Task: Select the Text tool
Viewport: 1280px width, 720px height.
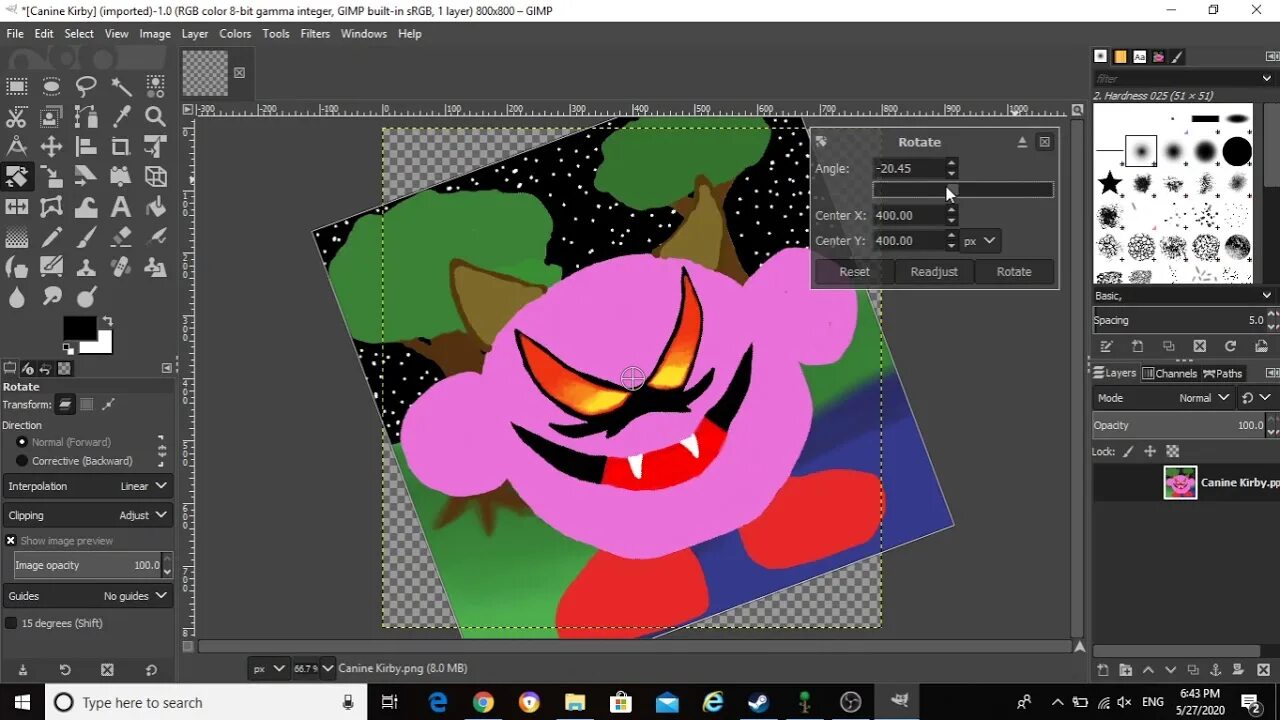Action: pyautogui.click(x=121, y=207)
